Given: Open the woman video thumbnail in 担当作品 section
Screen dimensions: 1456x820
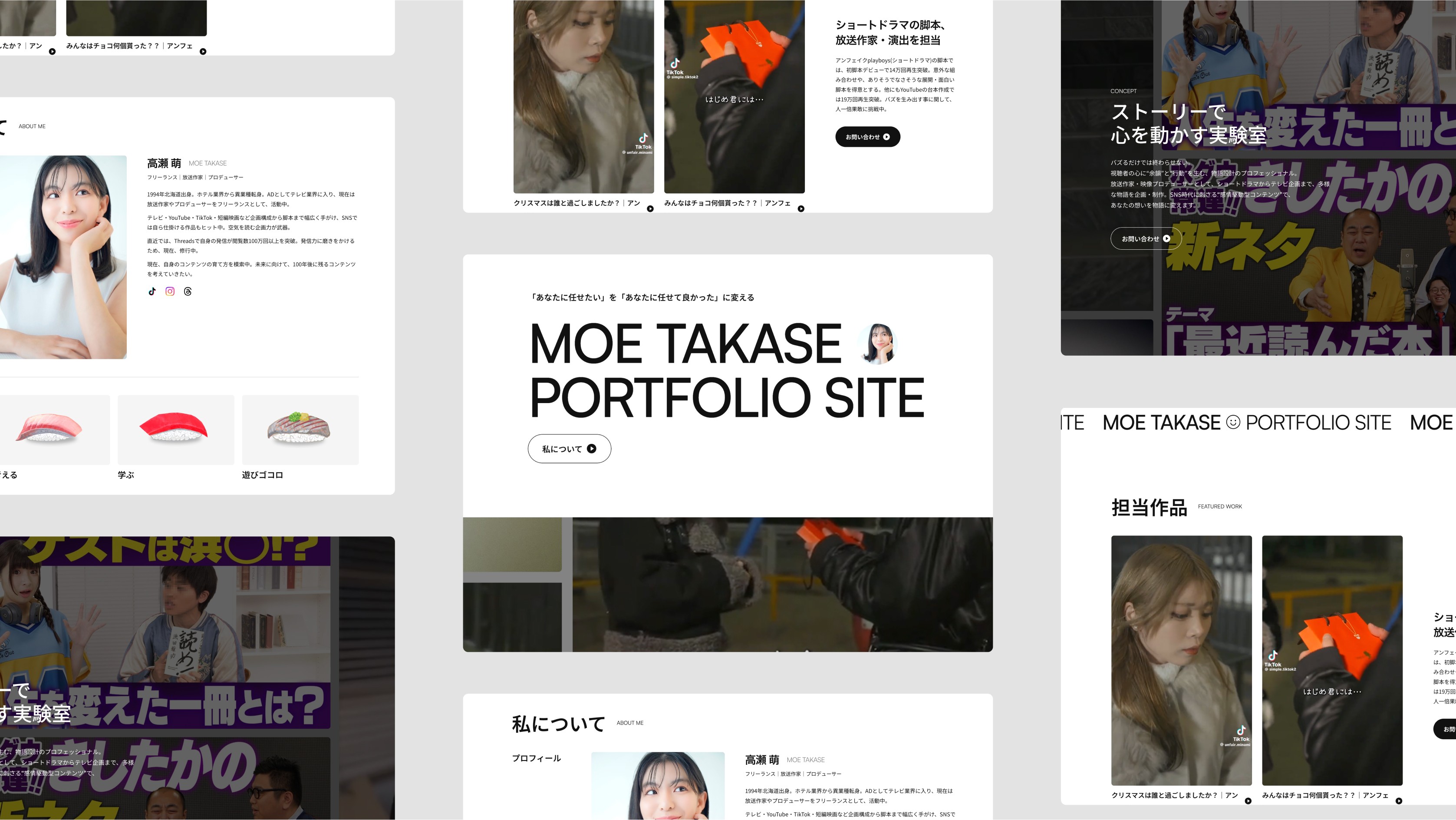Looking at the screenshot, I should pos(1181,660).
